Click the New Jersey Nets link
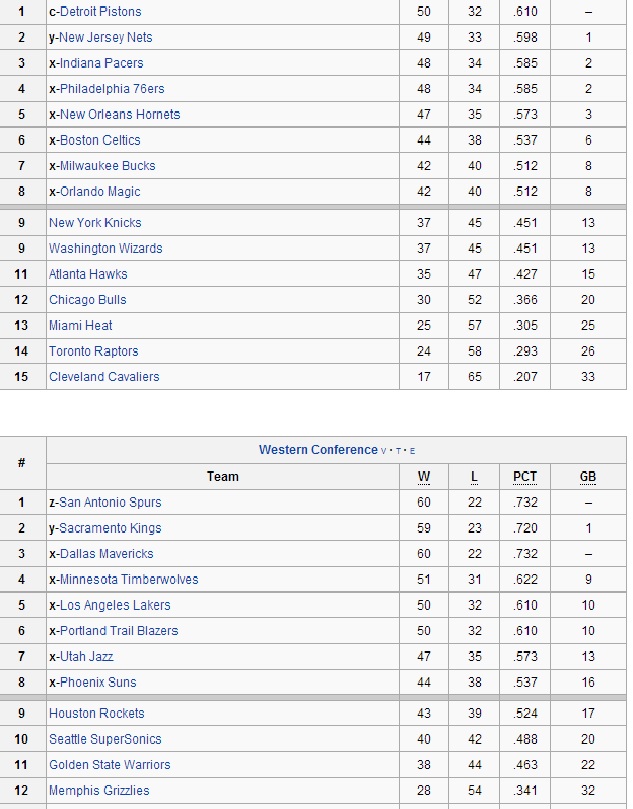The height and width of the screenshot is (809, 633). 105,38
